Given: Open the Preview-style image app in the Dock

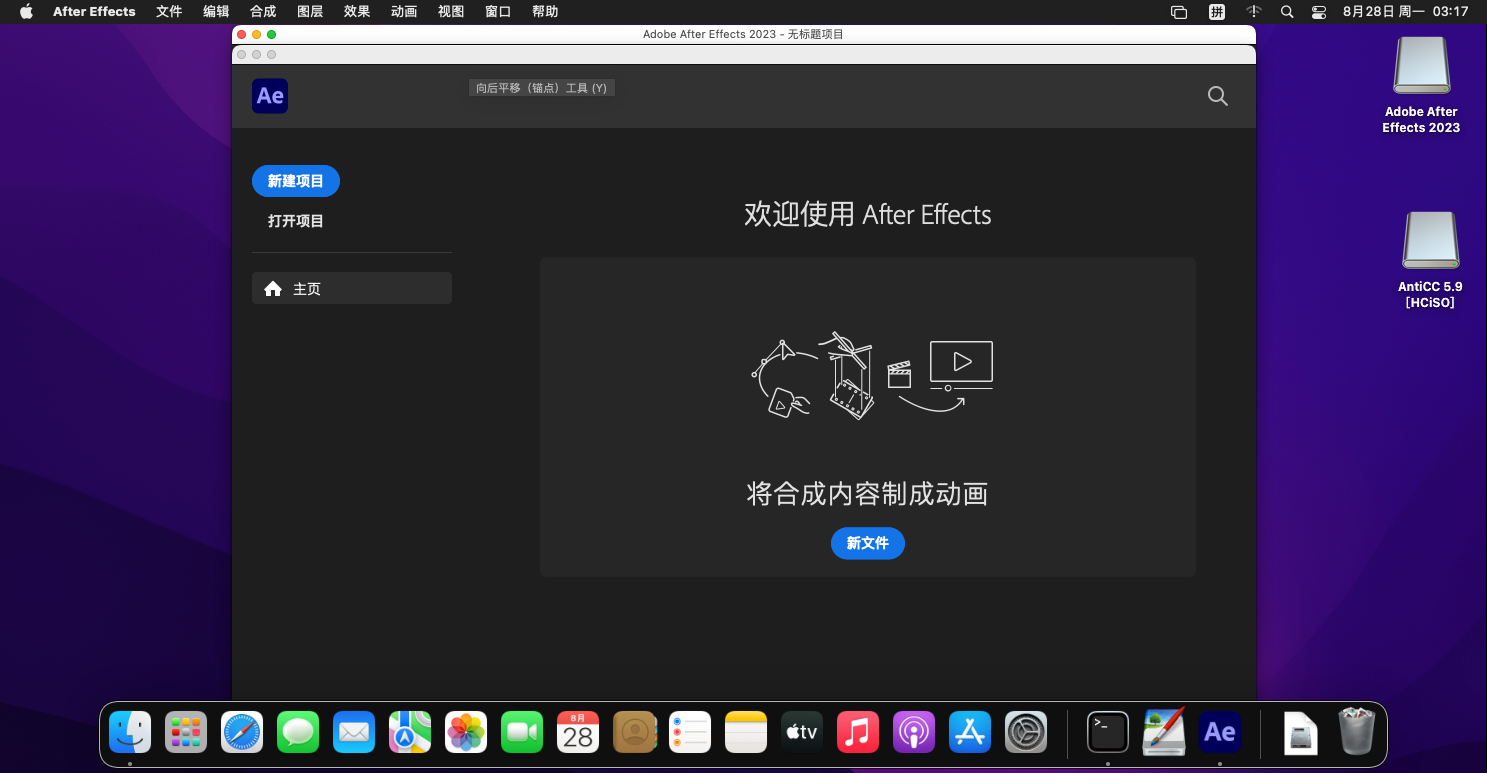Looking at the screenshot, I should [x=1164, y=732].
